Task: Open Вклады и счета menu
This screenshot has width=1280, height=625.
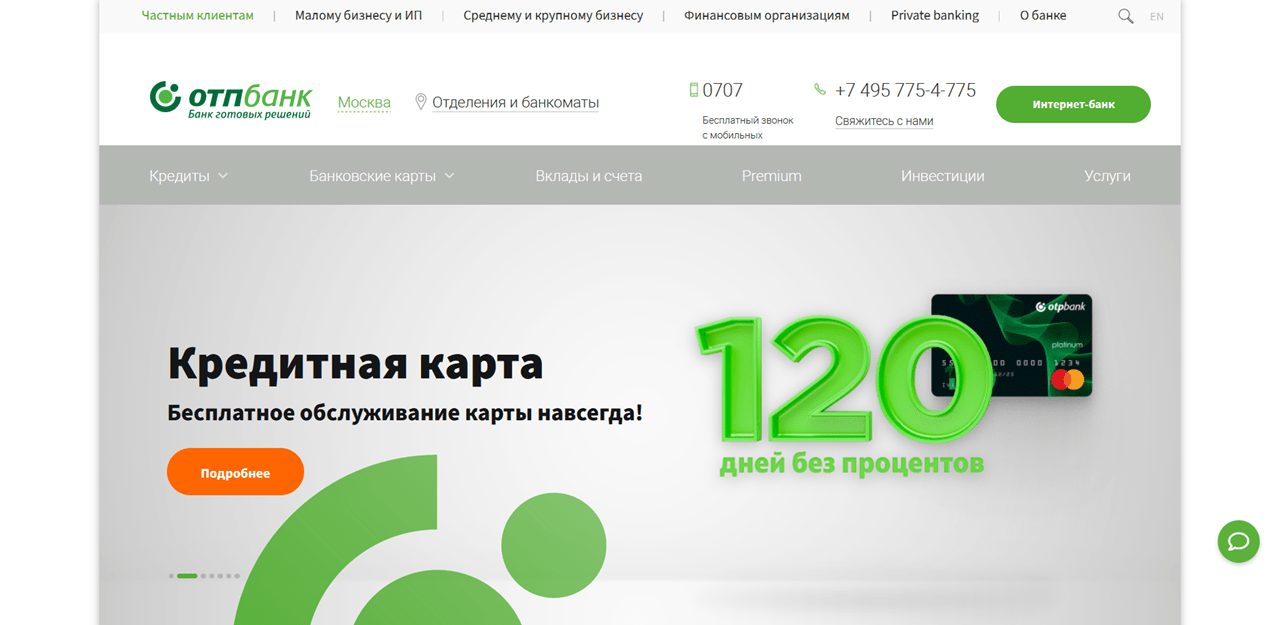Action: (589, 176)
